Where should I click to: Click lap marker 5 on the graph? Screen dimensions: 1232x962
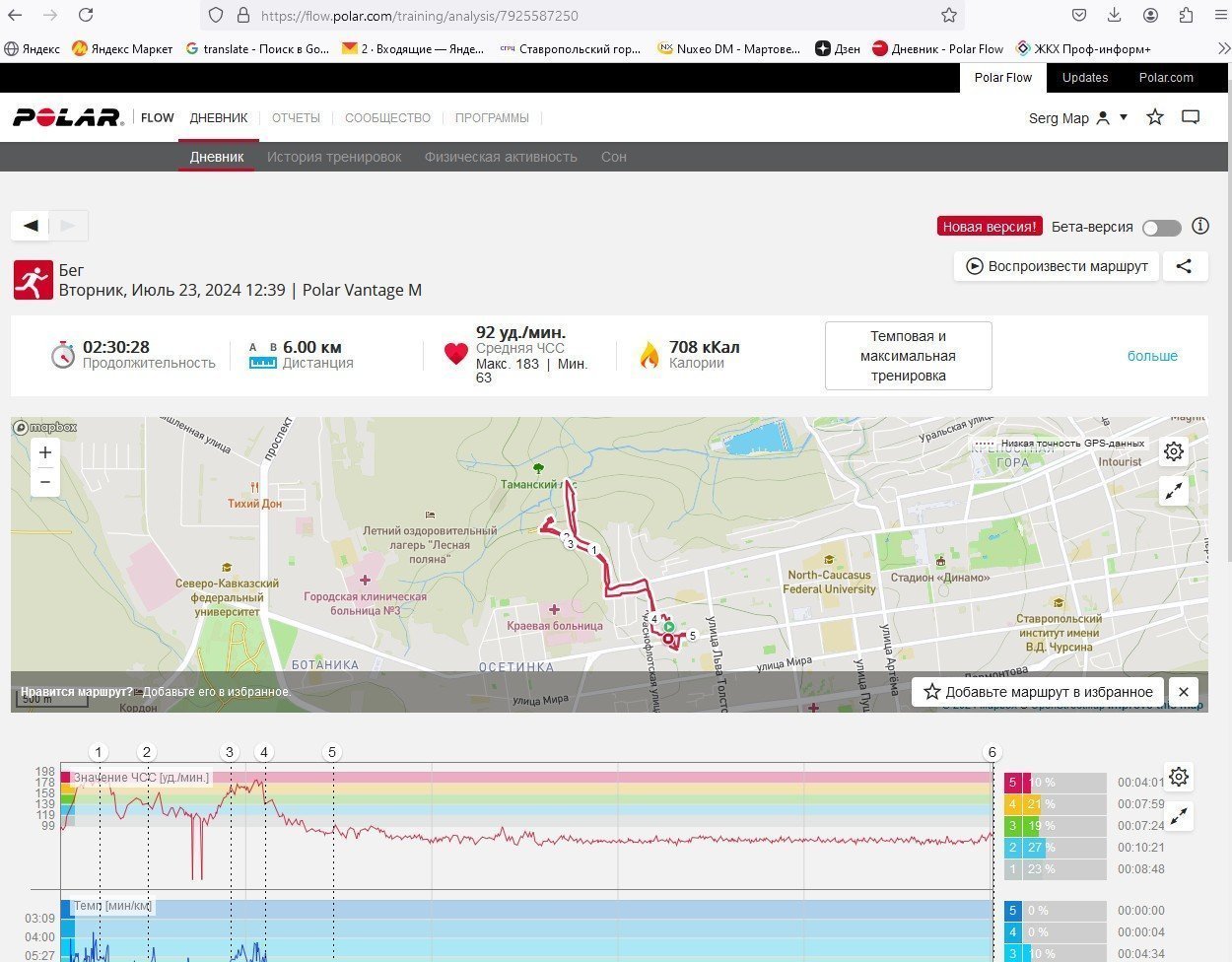click(x=332, y=752)
